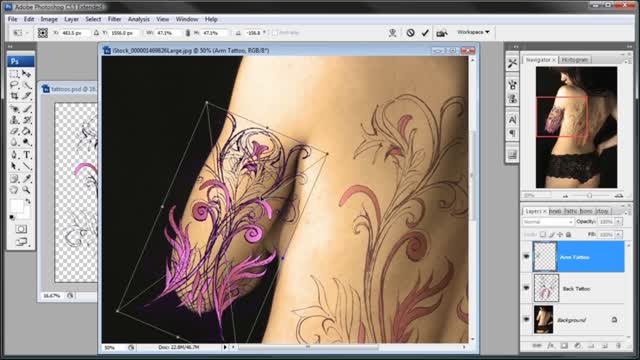Select the Lasso tool
The image size is (640, 360).
14,85
